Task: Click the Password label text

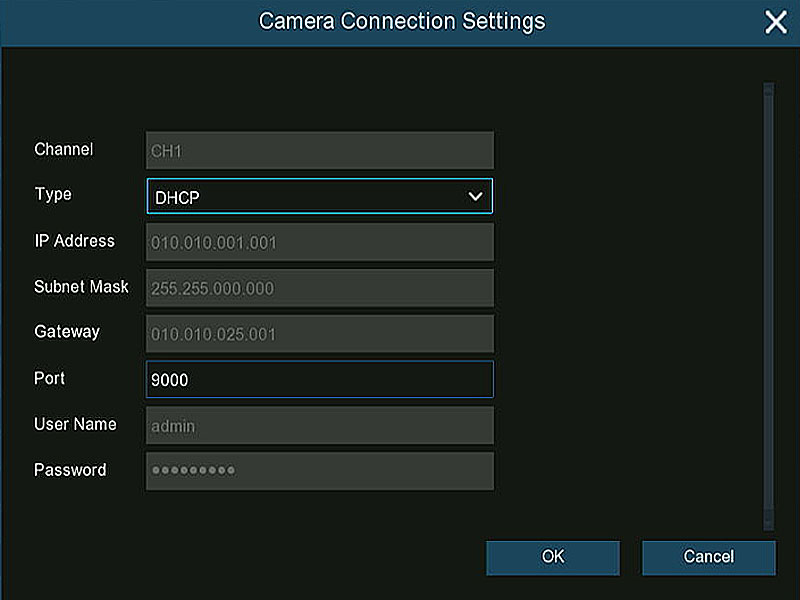Action: tap(70, 470)
